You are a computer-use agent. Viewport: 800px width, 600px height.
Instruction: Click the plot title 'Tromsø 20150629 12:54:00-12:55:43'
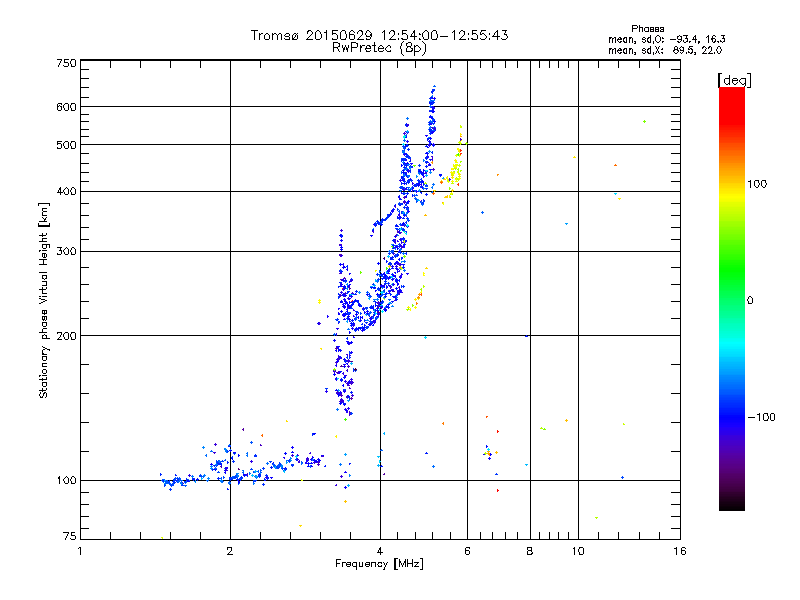coord(379,35)
